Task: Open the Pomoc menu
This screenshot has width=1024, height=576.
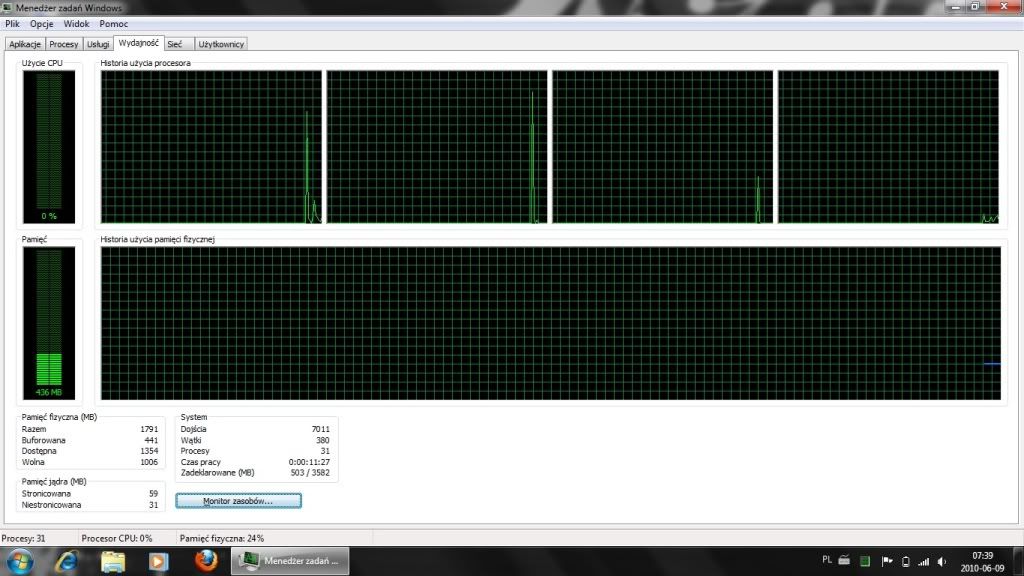Action: click(x=114, y=24)
